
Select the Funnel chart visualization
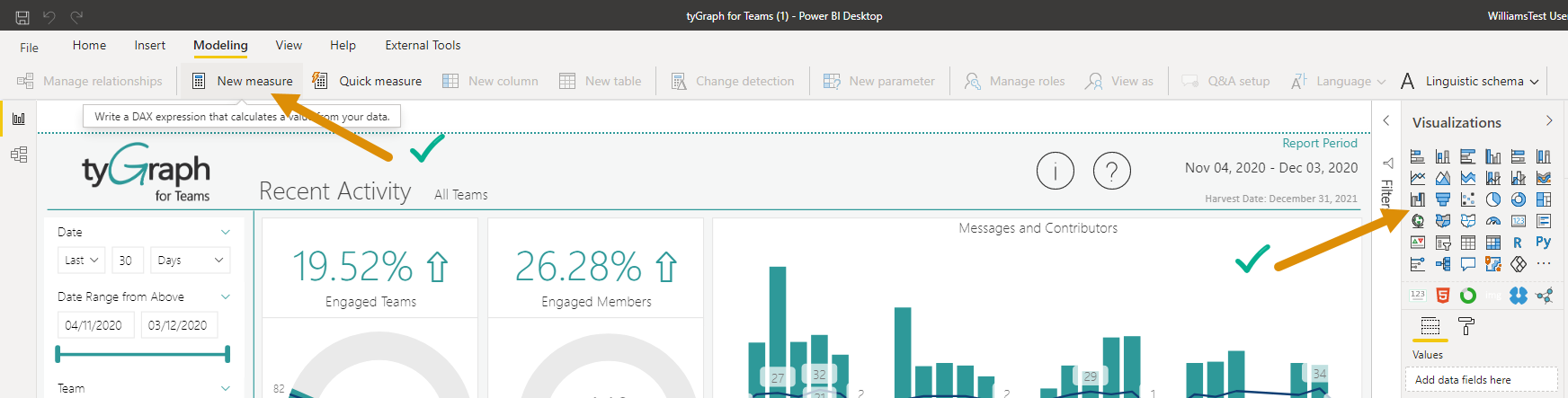[1442, 199]
